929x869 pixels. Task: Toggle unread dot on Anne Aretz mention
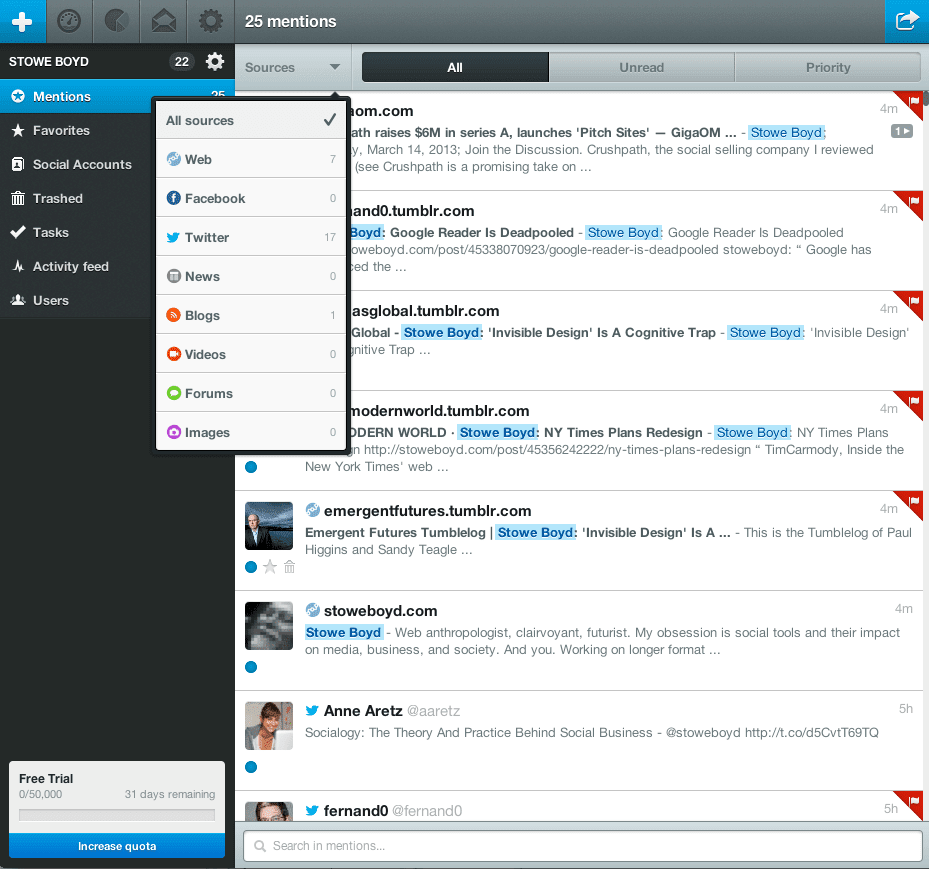251,768
